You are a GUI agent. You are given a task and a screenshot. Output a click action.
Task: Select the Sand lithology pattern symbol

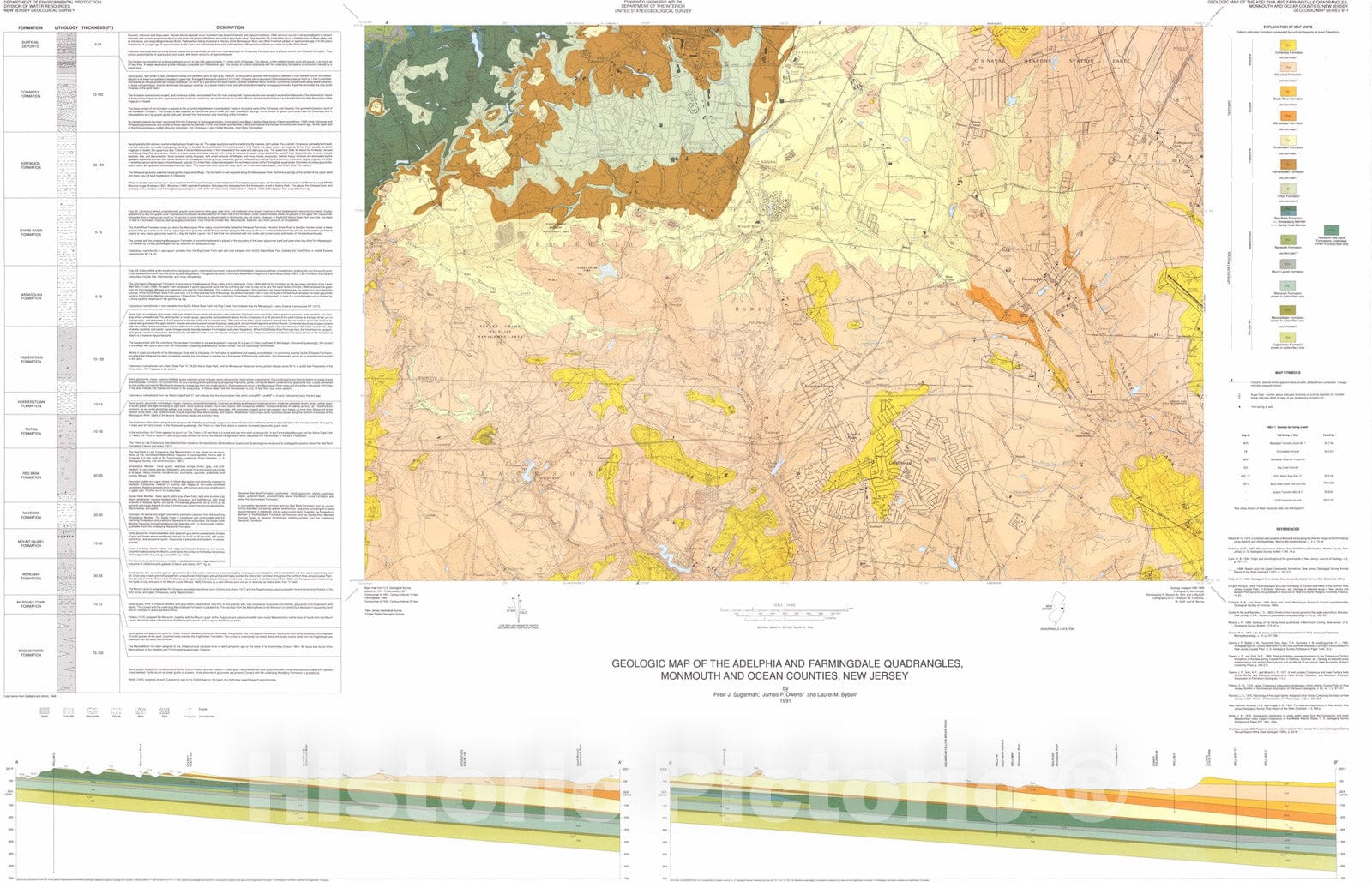pos(45,712)
